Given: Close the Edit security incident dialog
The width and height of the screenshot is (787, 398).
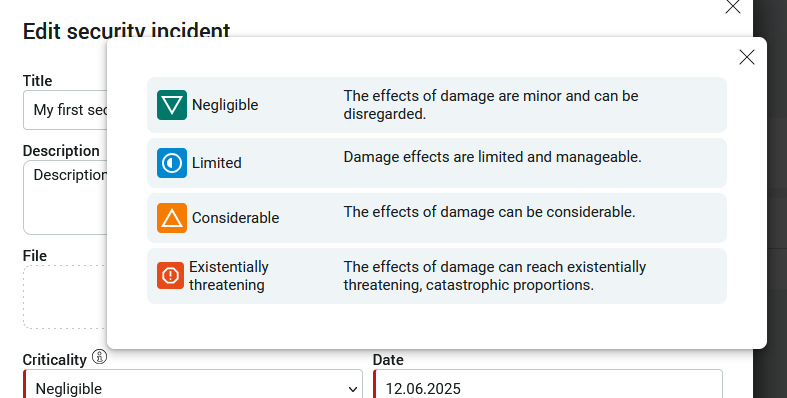Looking at the screenshot, I should pos(733,7).
